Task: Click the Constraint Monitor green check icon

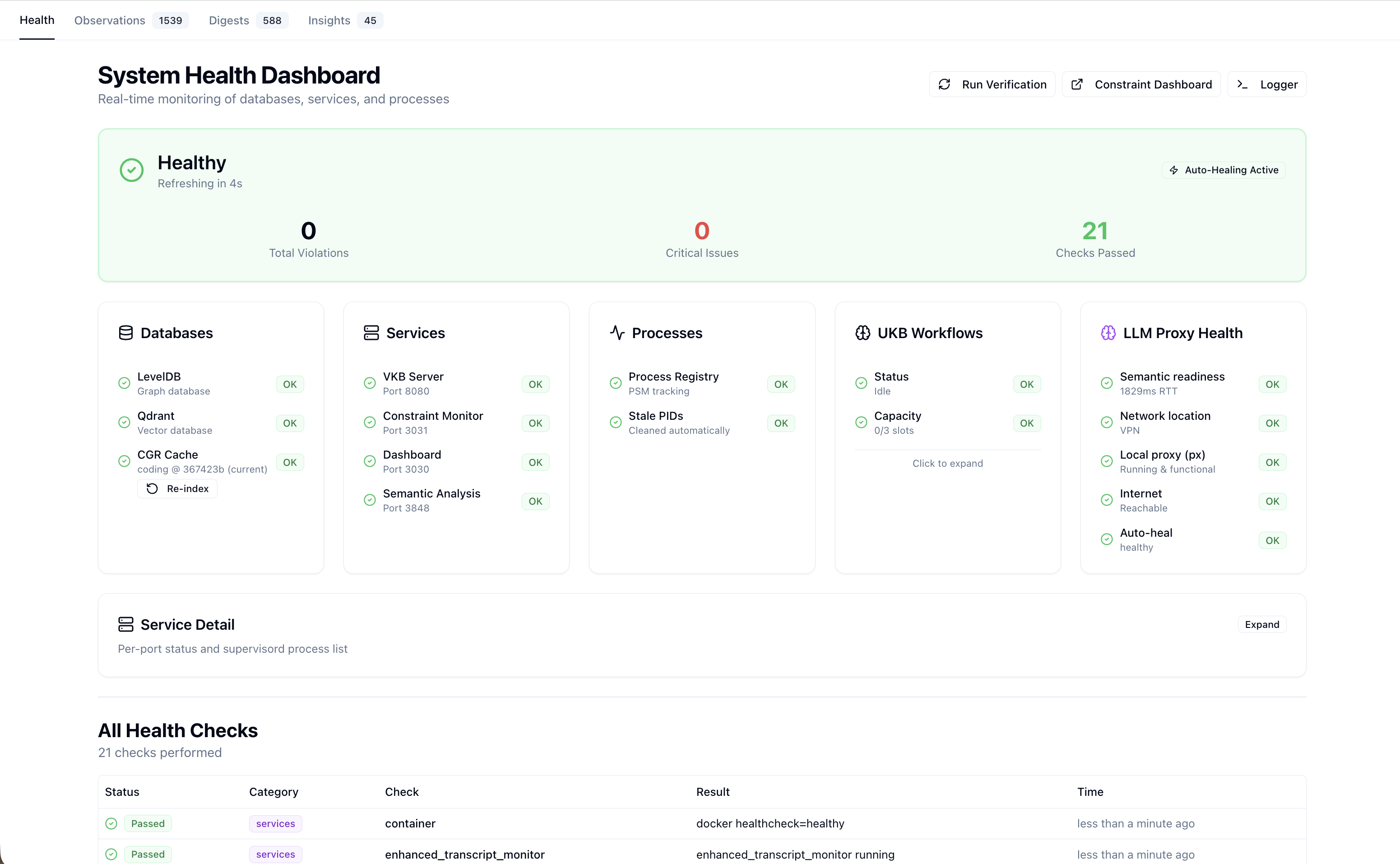Action: (x=370, y=422)
